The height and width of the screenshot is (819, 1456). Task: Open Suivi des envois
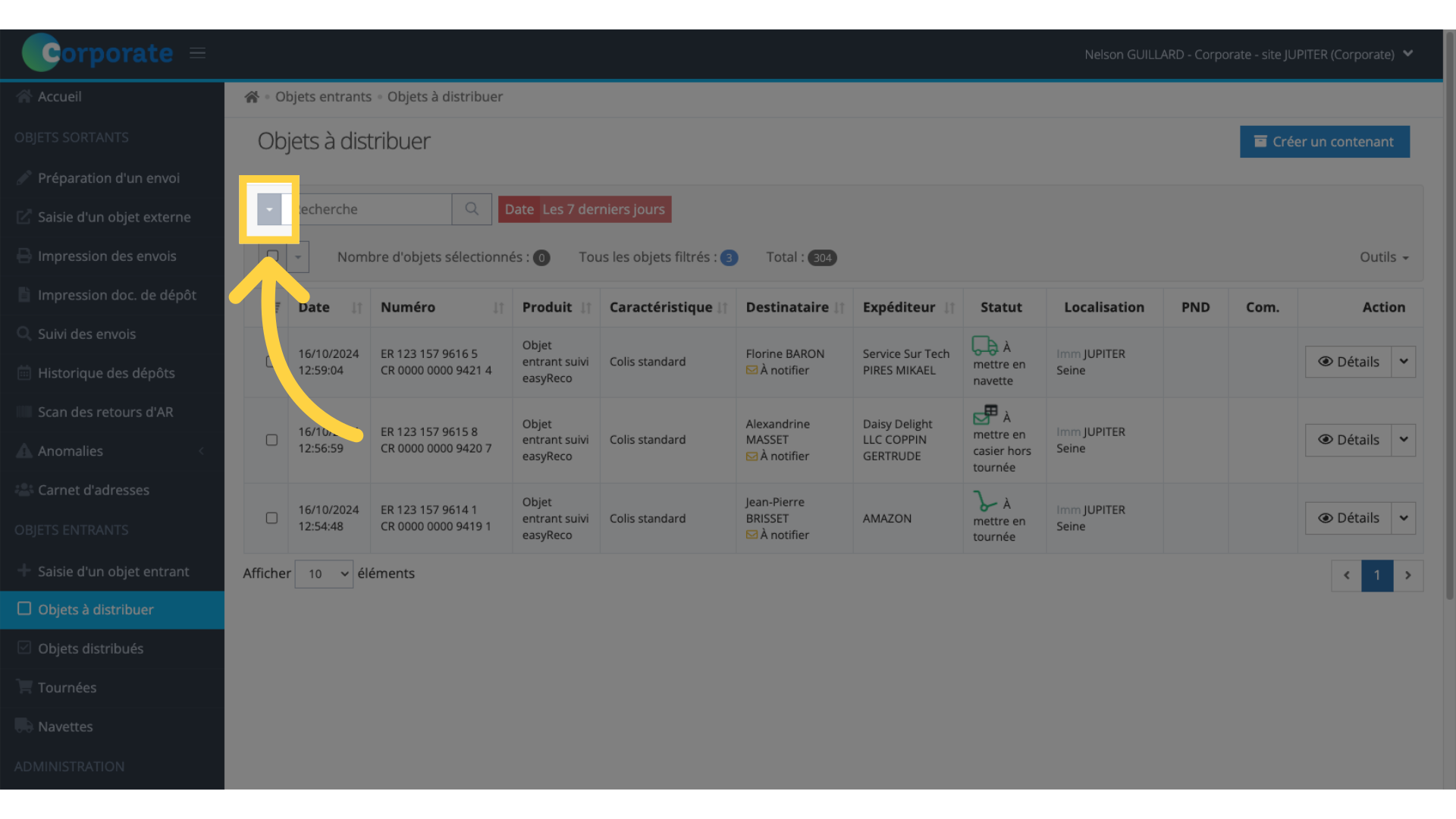(112, 334)
